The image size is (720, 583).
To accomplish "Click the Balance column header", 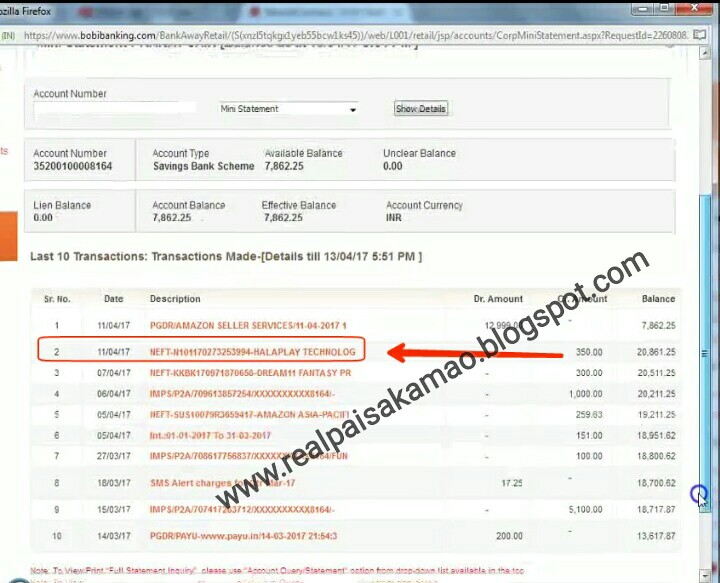I will (x=658, y=299).
